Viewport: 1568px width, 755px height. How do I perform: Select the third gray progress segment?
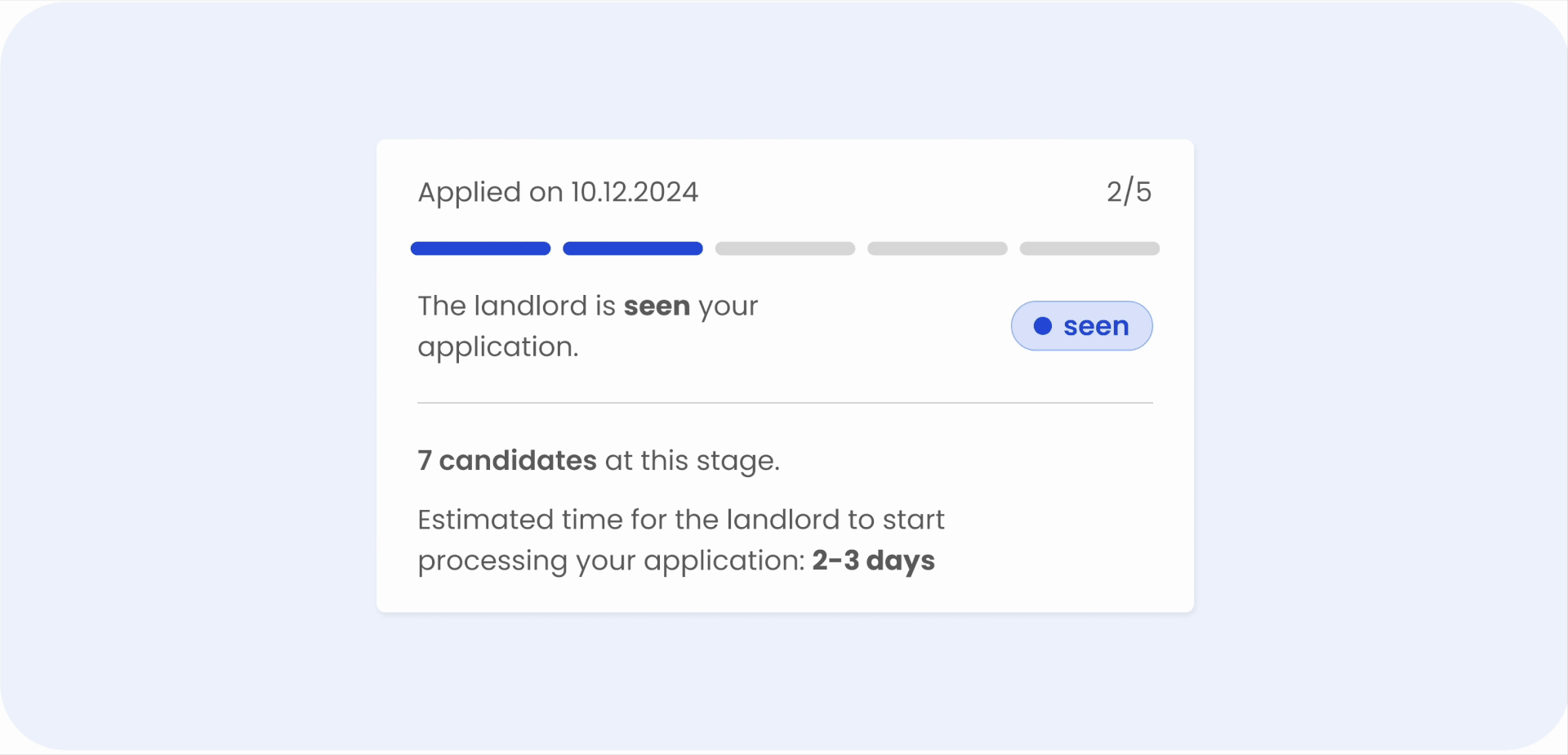click(x=785, y=248)
